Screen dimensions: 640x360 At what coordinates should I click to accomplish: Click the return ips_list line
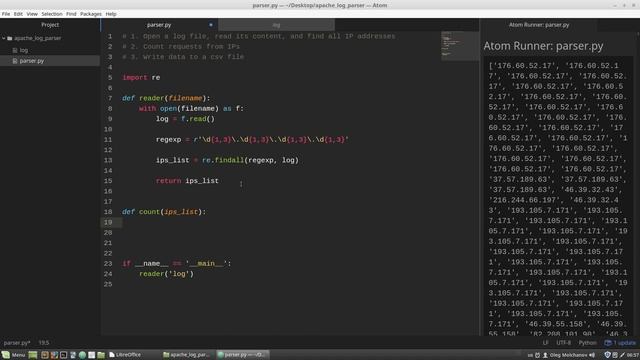(x=187, y=181)
